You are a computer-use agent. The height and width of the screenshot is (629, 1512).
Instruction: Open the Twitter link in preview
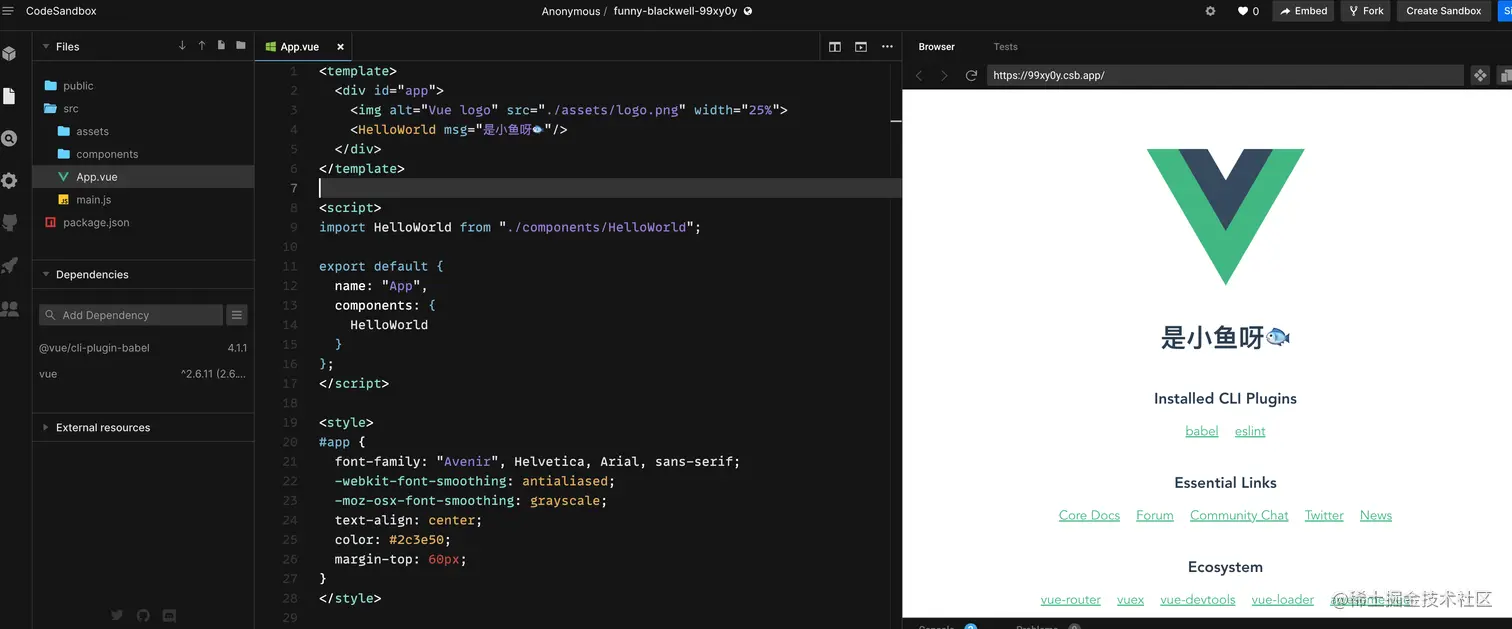(1324, 515)
